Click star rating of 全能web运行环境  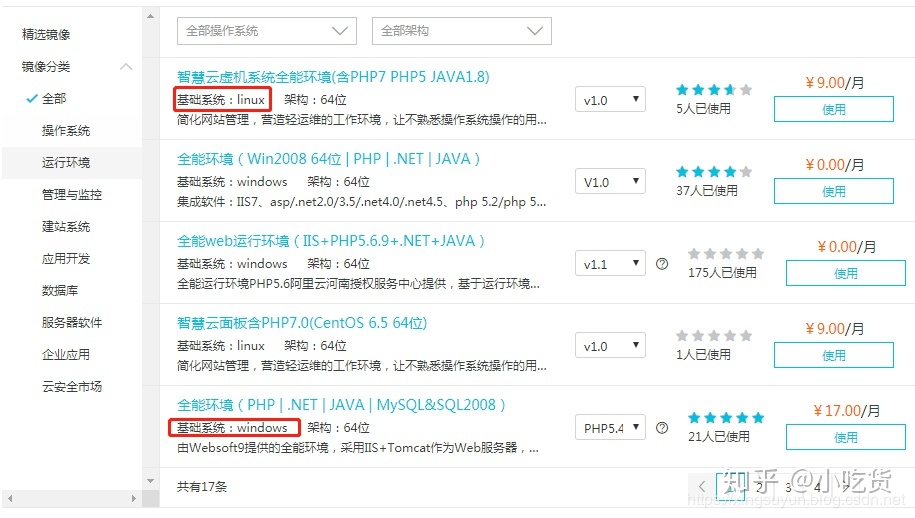pyautogui.click(x=726, y=254)
